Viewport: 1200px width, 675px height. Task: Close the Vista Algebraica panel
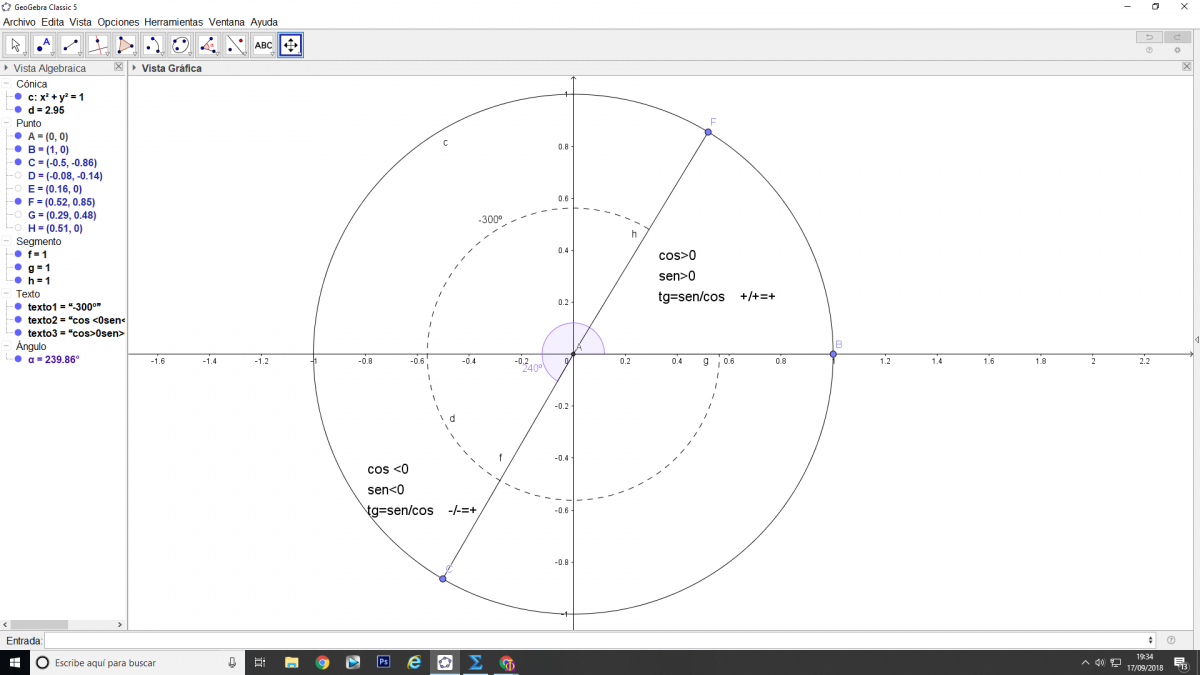coord(118,68)
